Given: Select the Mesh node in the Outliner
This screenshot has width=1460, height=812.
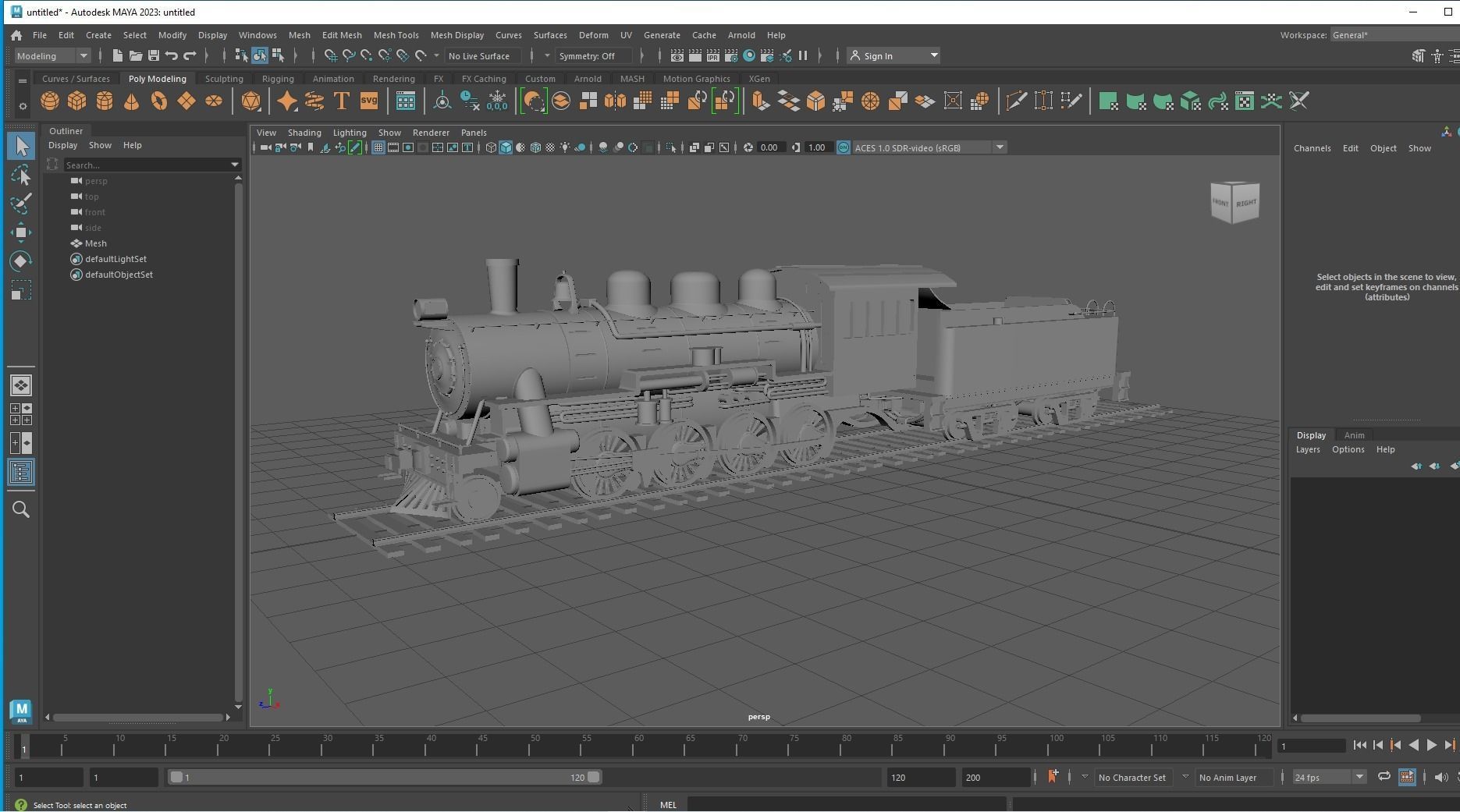Looking at the screenshot, I should click(97, 243).
